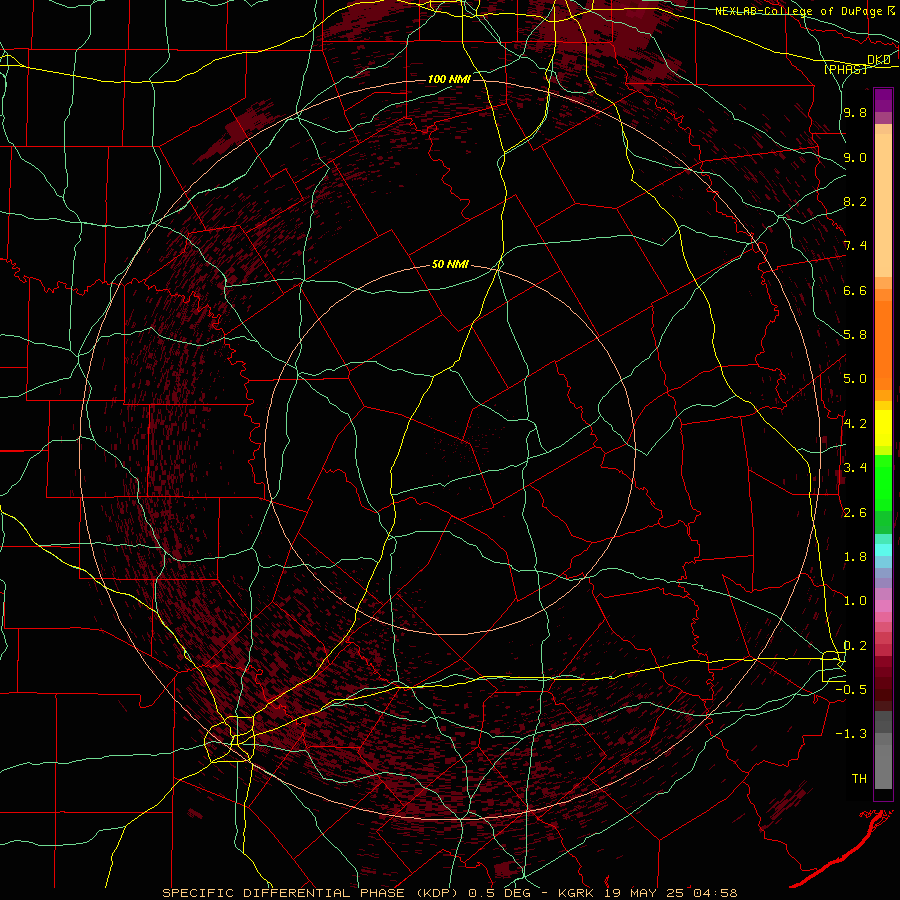Click the 50 NMI range ring label
The width and height of the screenshot is (900, 900).
450,265
